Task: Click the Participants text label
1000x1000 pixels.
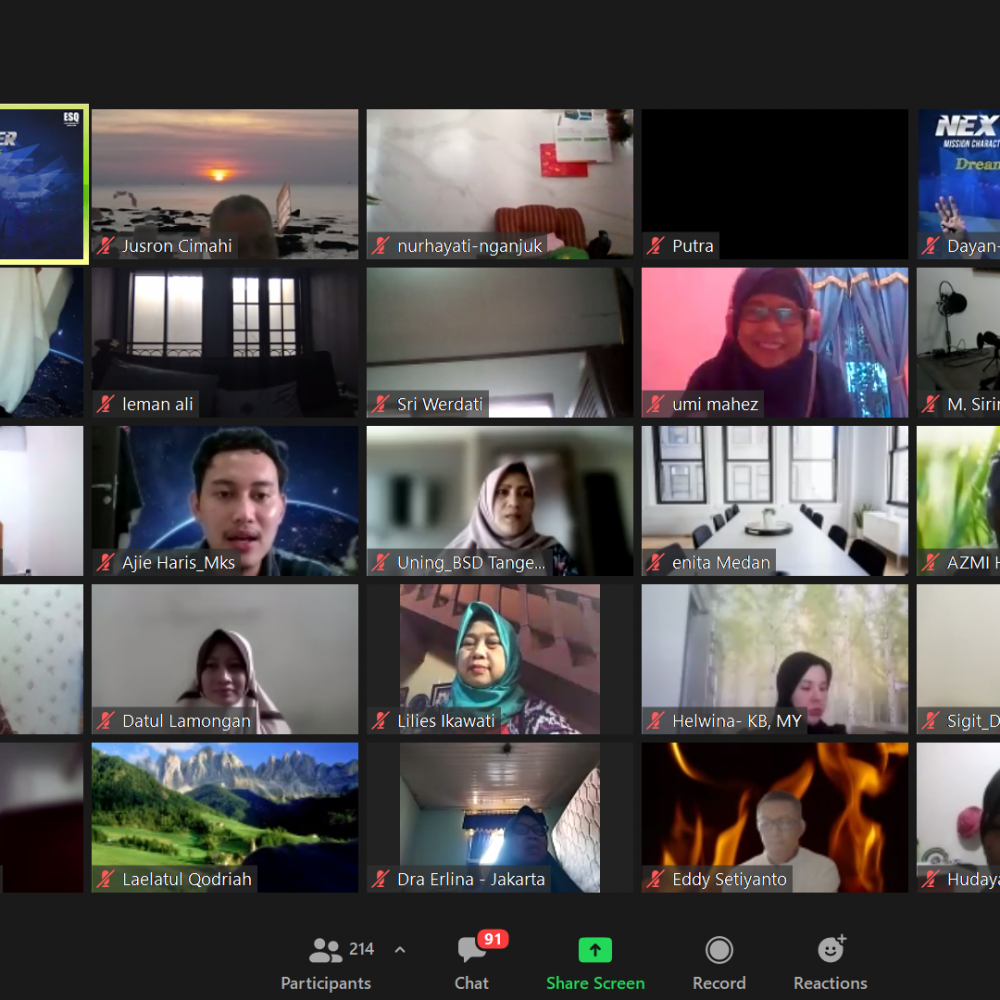Action: click(x=326, y=983)
